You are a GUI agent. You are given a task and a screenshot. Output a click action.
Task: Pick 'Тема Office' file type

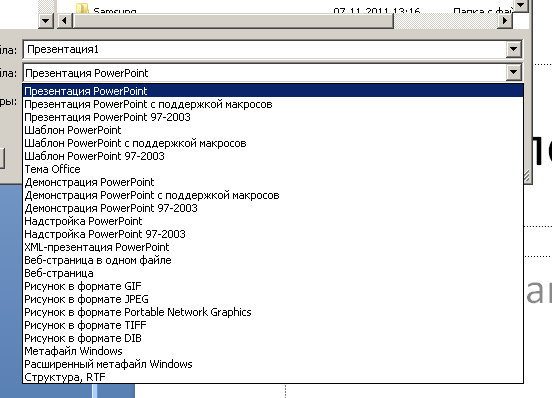(x=273, y=169)
